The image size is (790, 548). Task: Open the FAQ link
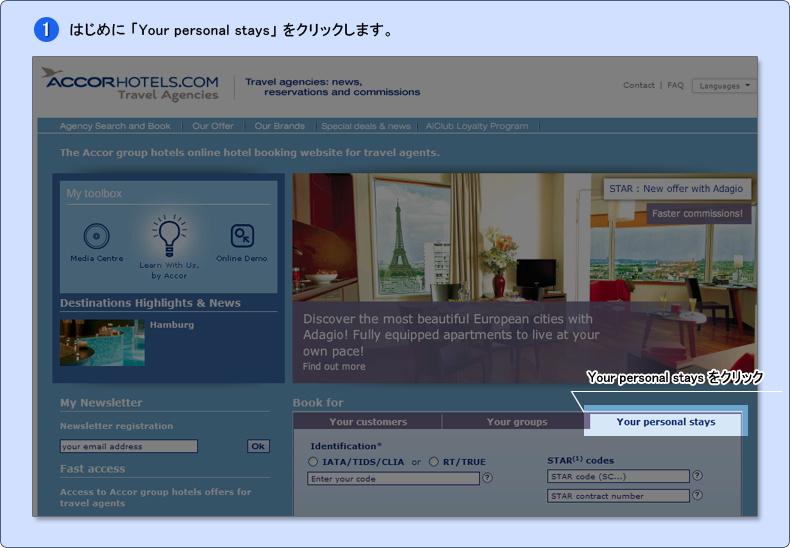point(675,85)
